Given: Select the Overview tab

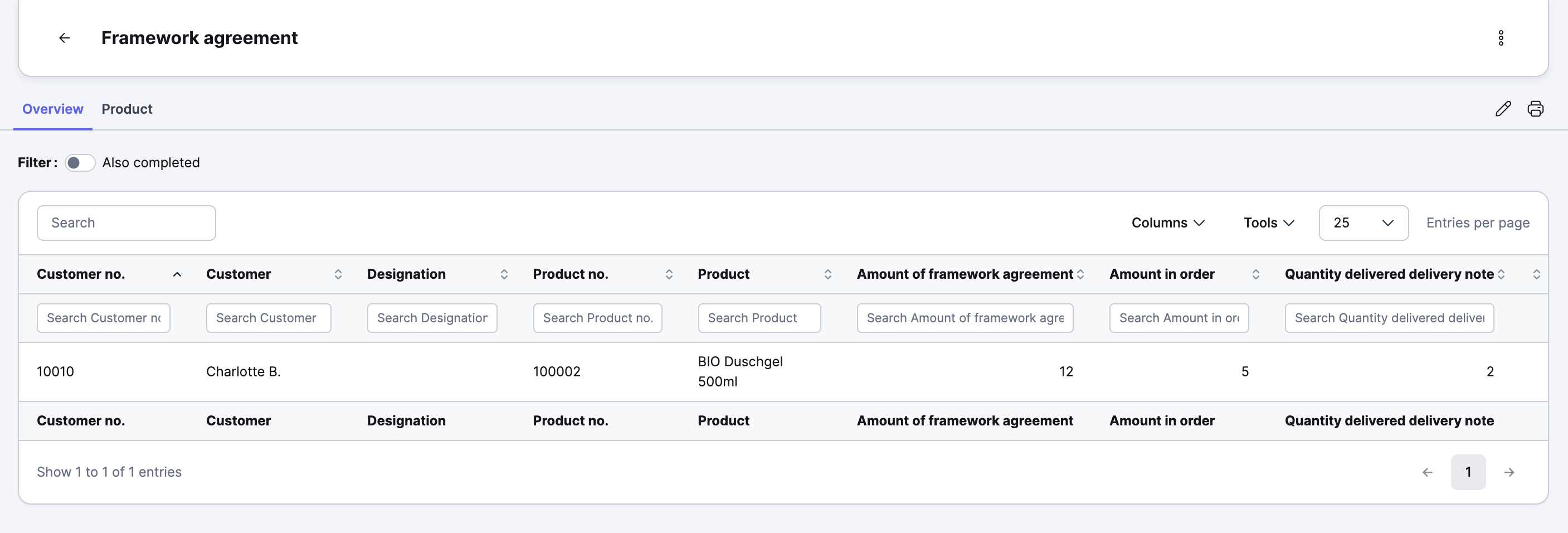Looking at the screenshot, I should coord(53,109).
